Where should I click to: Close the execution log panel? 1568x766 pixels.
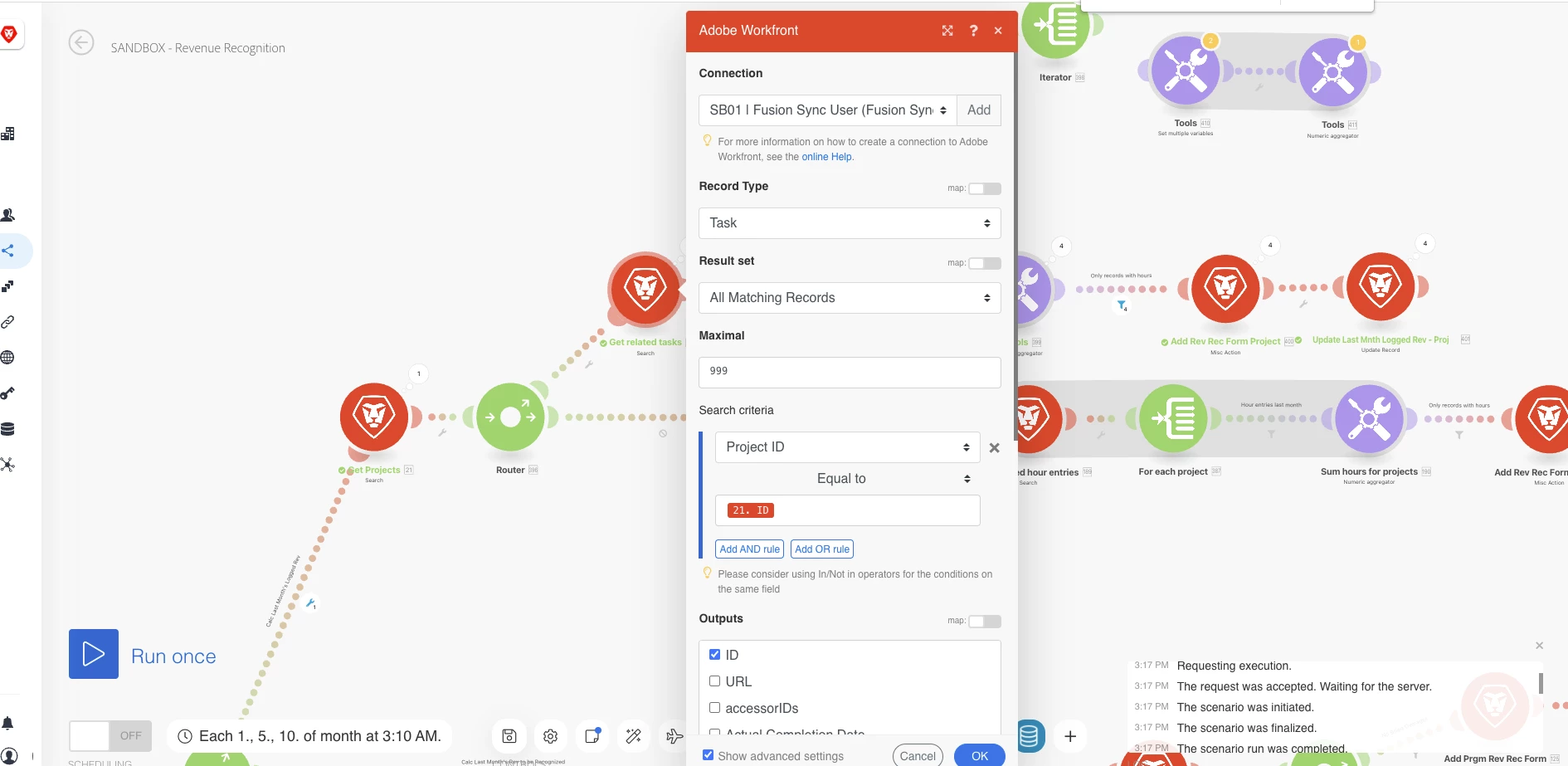point(1539,646)
